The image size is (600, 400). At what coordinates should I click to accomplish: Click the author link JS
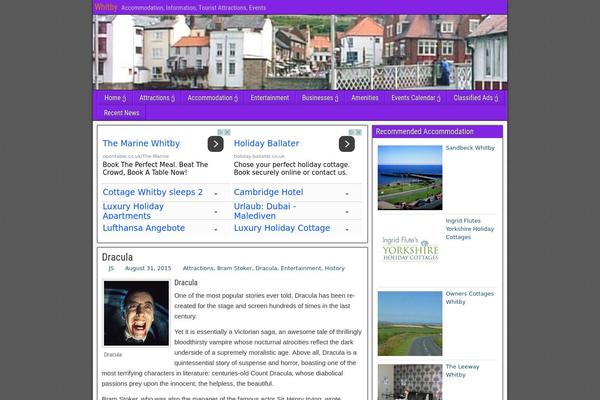111,268
